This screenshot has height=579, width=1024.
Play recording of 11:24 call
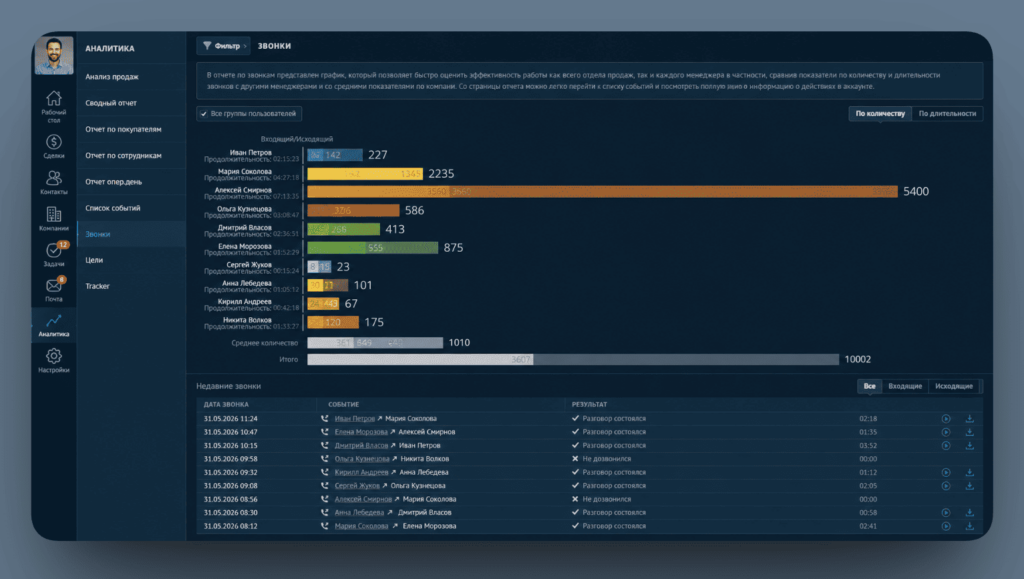pyautogui.click(x=946, y=418)
